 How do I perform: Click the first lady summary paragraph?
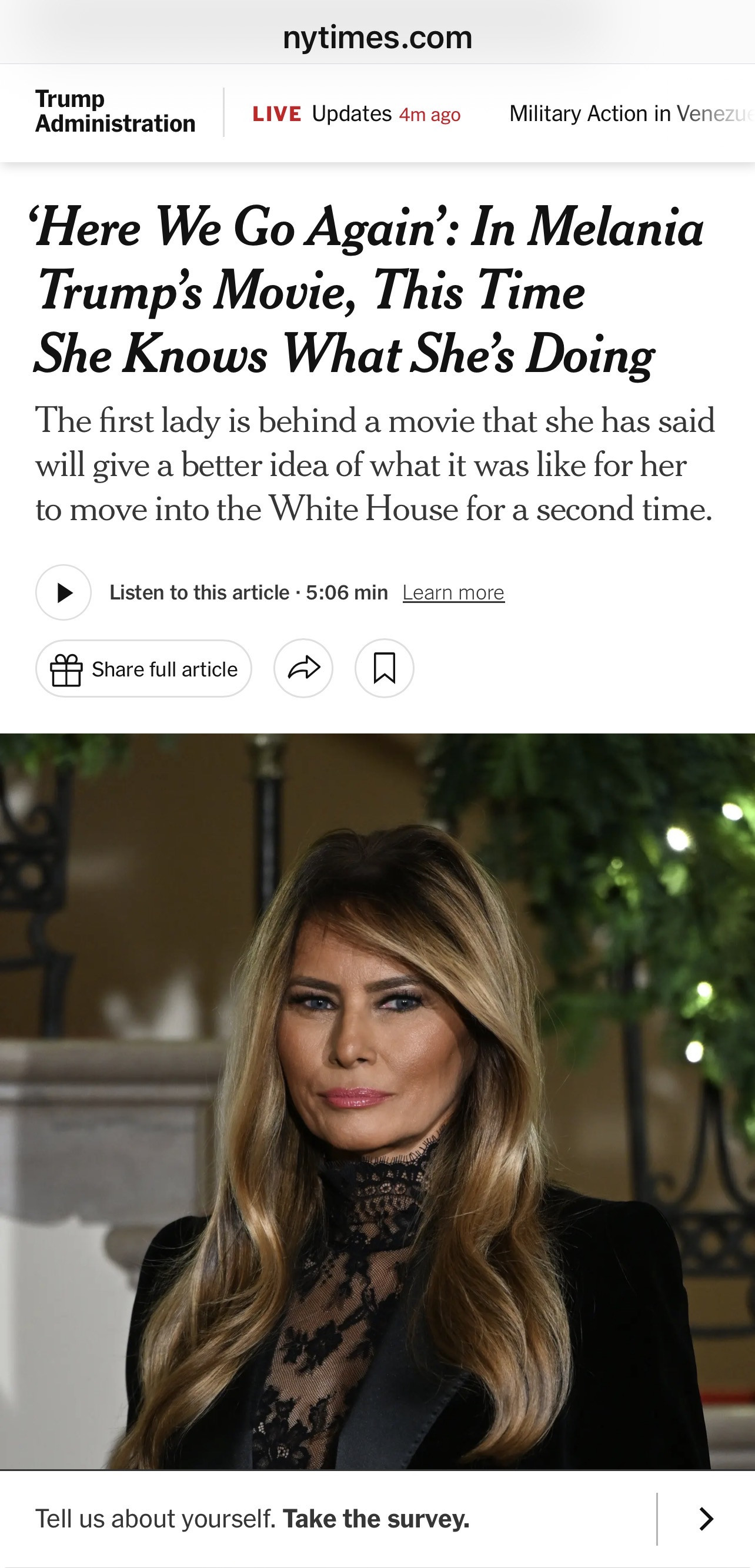[x=375, y=464]
